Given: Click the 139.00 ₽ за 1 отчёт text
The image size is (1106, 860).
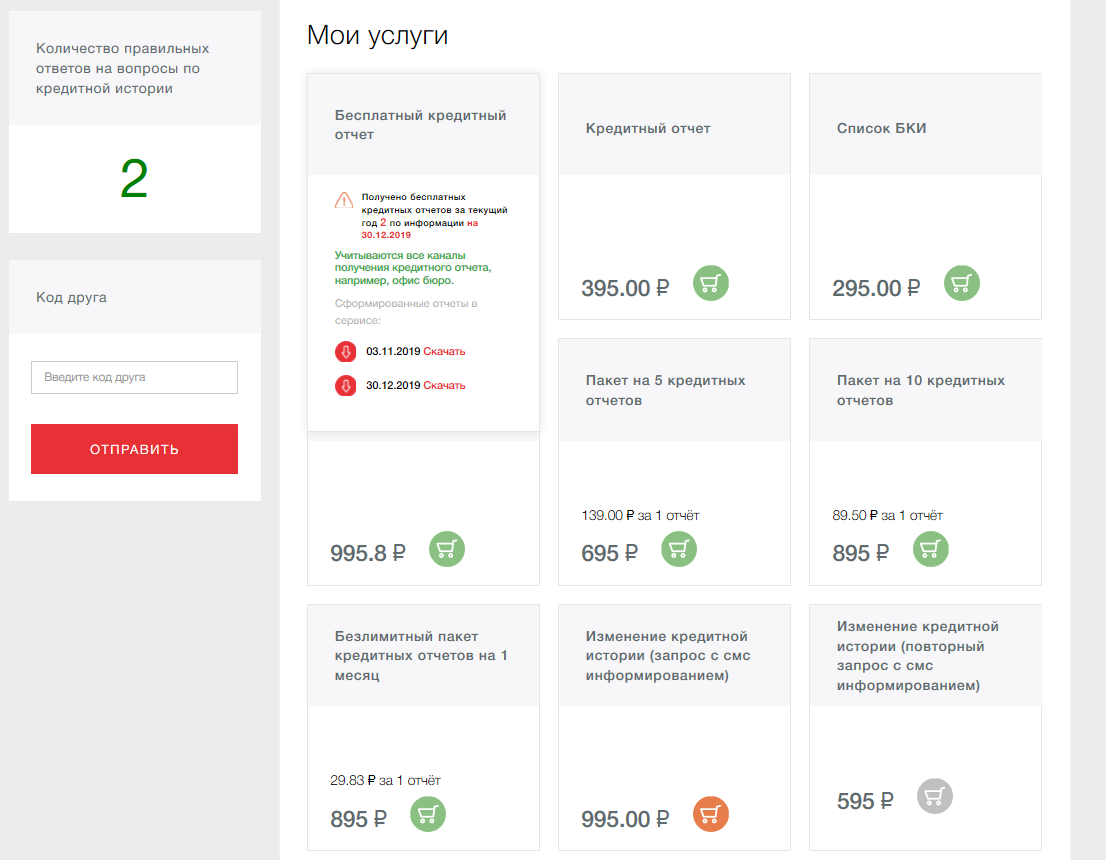Looking at the screenshot, I should (x=640, y=515).
